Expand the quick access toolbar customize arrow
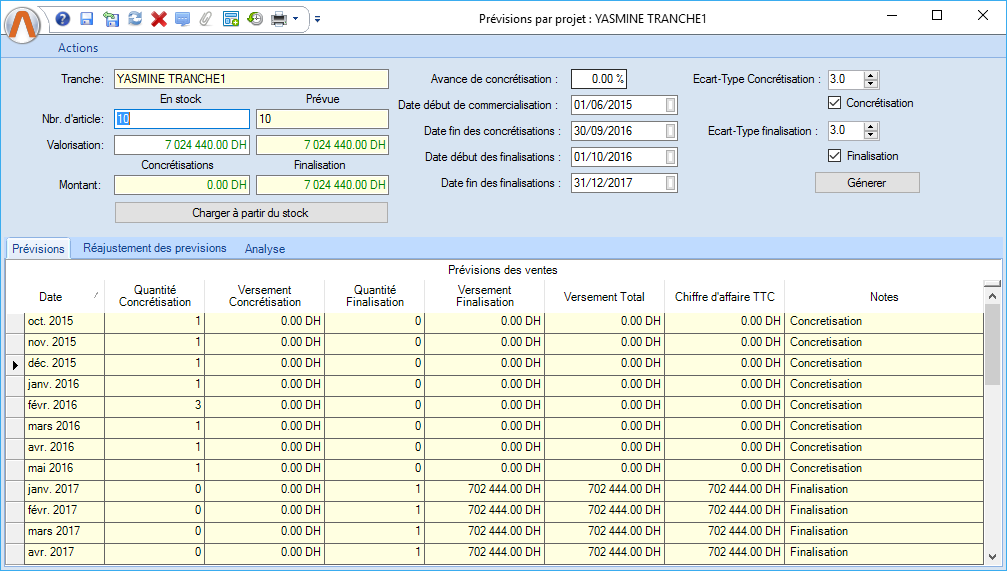Viewport: 1007px width, 571px height. tap(317, 19)
